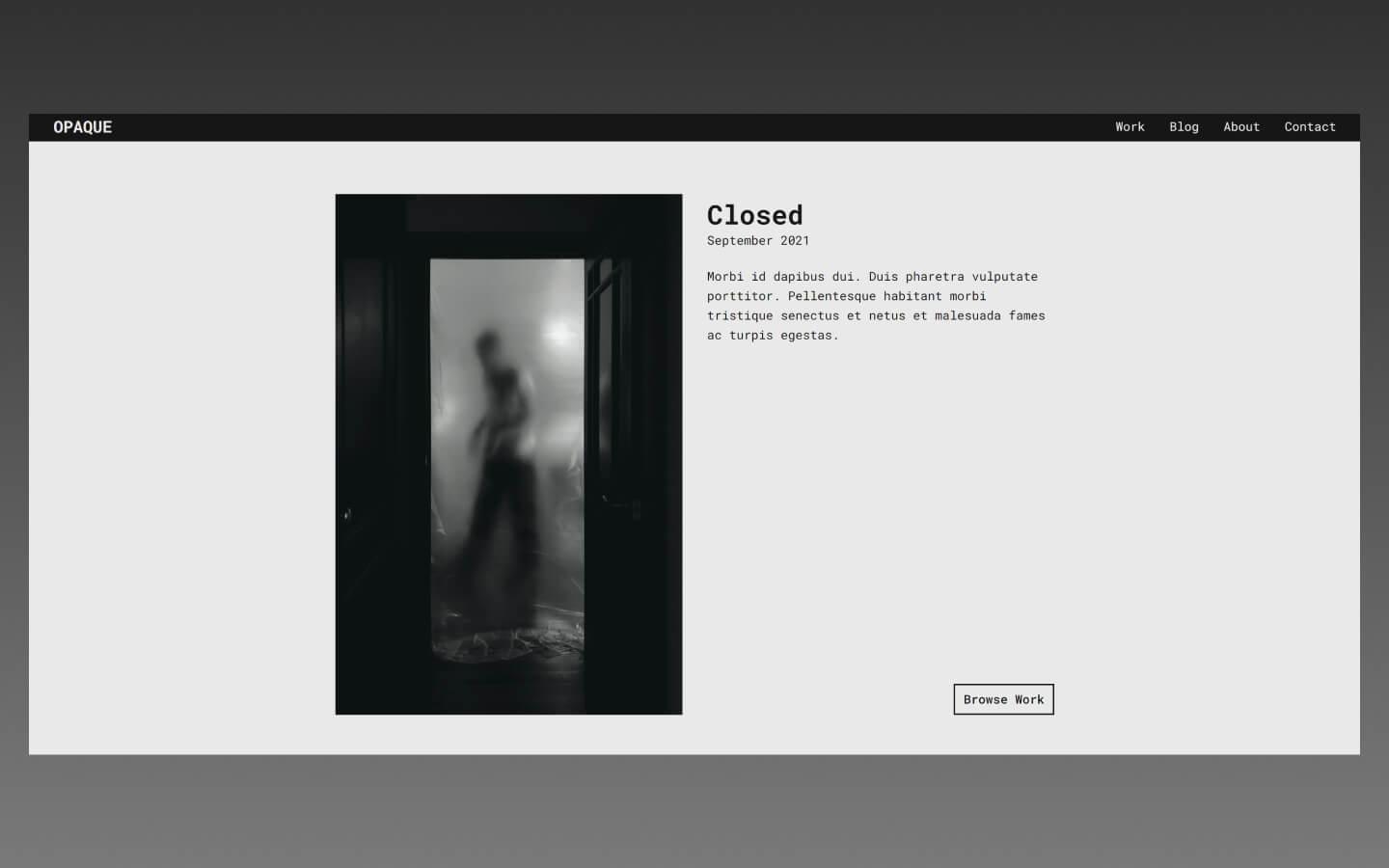Screen dimensions: 1389x868
Task: Open the Work page from the navigation bar
Action: click(x=1130, y=126)
